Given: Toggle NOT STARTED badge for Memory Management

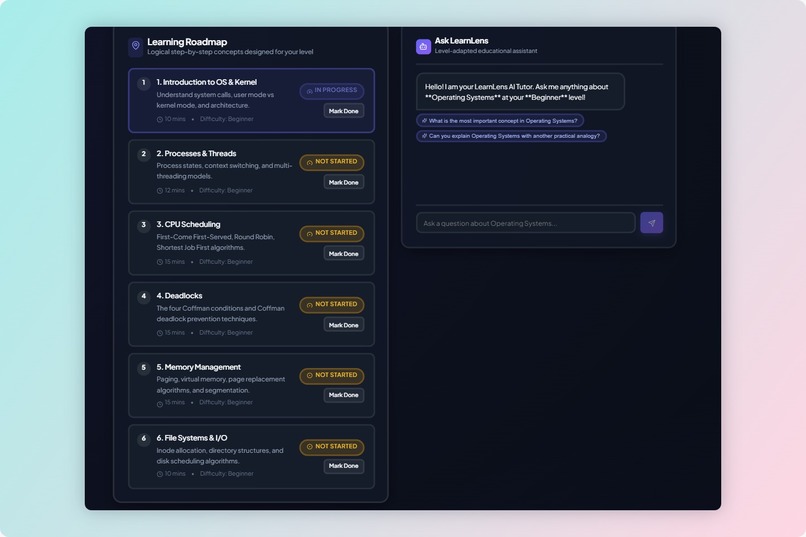Looking at the screenshot, I should [332, 376].
